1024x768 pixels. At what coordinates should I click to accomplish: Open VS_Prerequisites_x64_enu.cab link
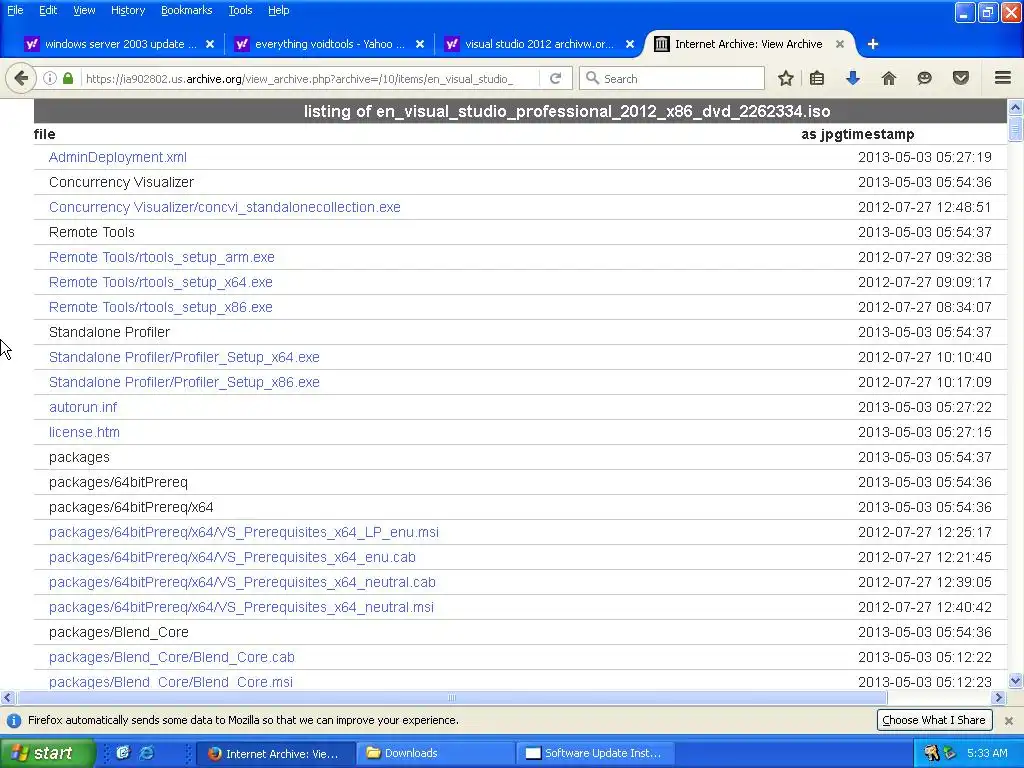232,557
